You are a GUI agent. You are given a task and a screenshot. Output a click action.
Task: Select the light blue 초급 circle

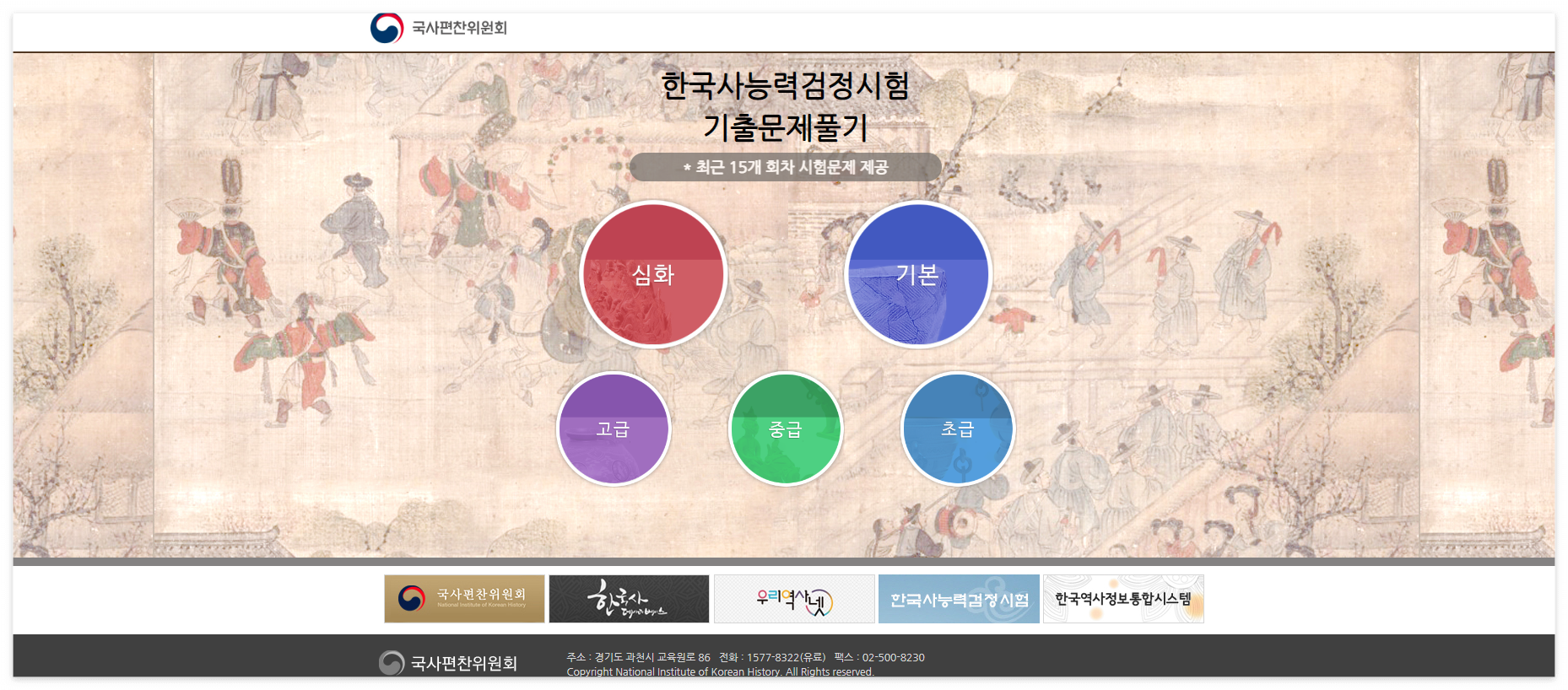958,429
